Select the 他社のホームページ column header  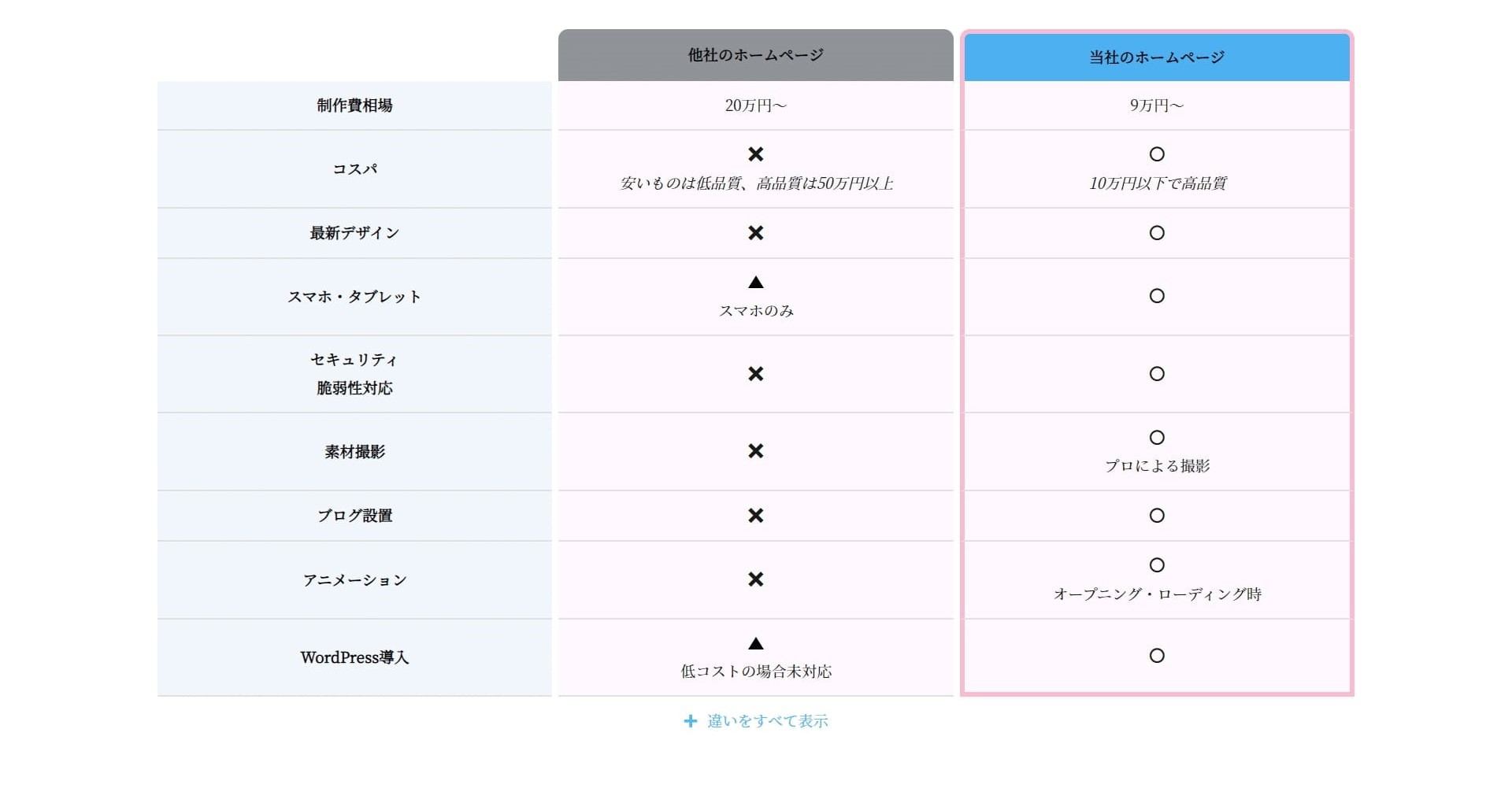[755, 55]
